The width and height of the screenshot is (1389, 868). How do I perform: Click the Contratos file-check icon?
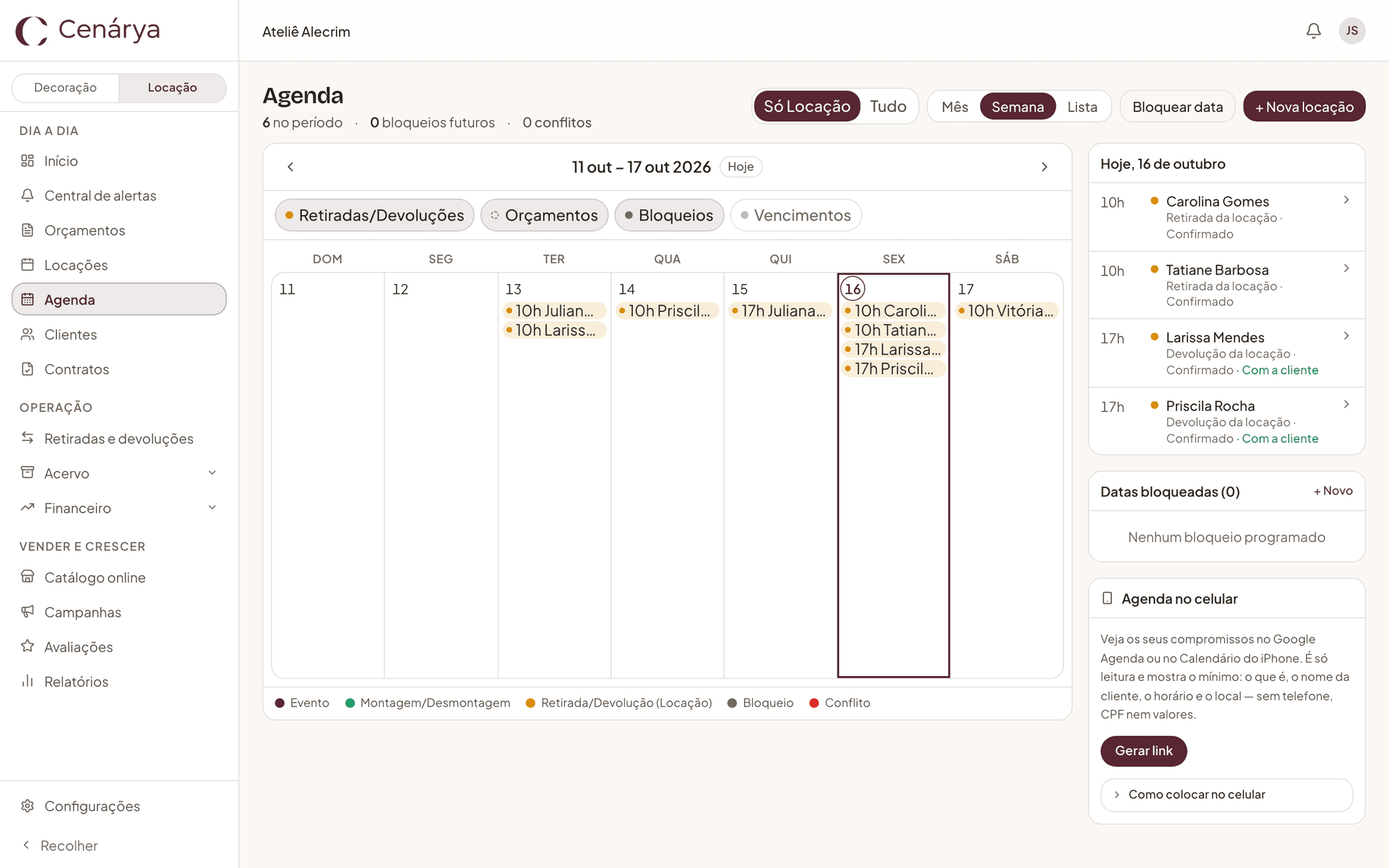click(27, 369)
